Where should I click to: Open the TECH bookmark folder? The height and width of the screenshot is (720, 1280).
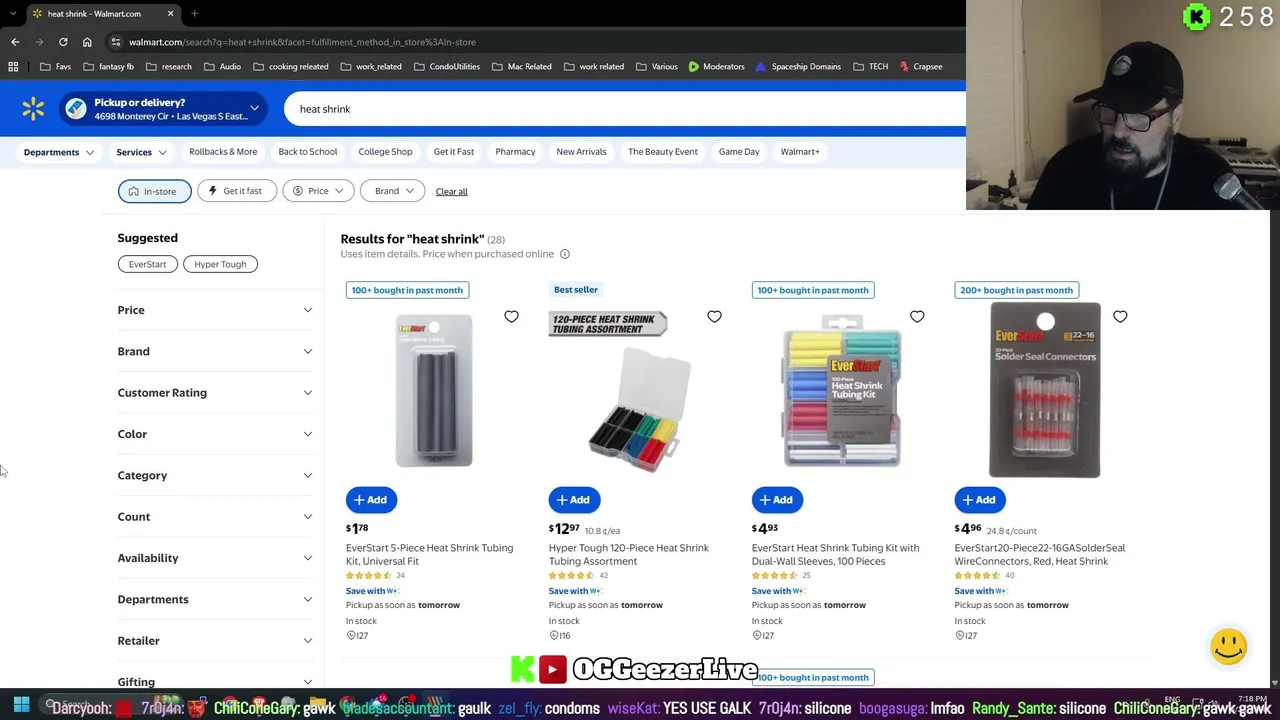(x=871, y=67)
